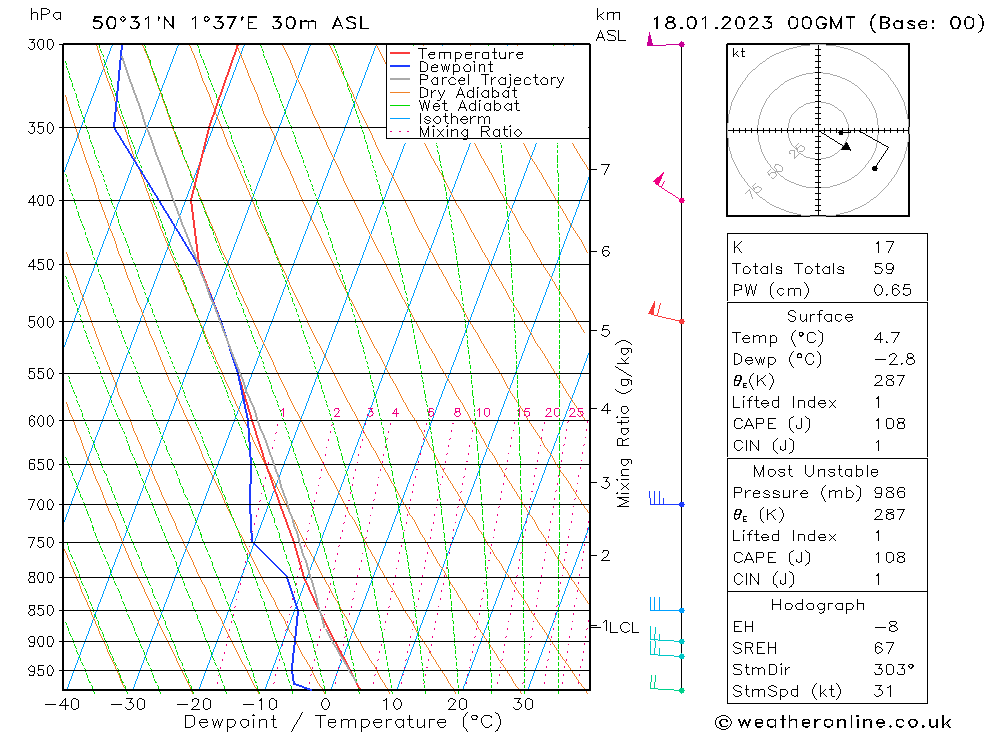Click the Lifted Index row under Surface
Viewport: 1000px width, 733px height.
tap(827, 403)
